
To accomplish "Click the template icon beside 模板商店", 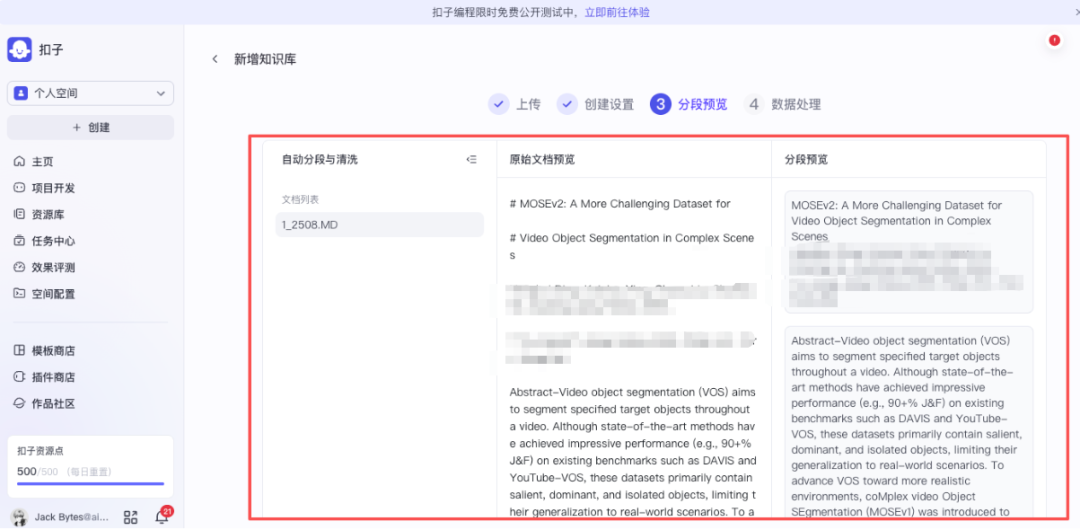I will coord(19,351).
